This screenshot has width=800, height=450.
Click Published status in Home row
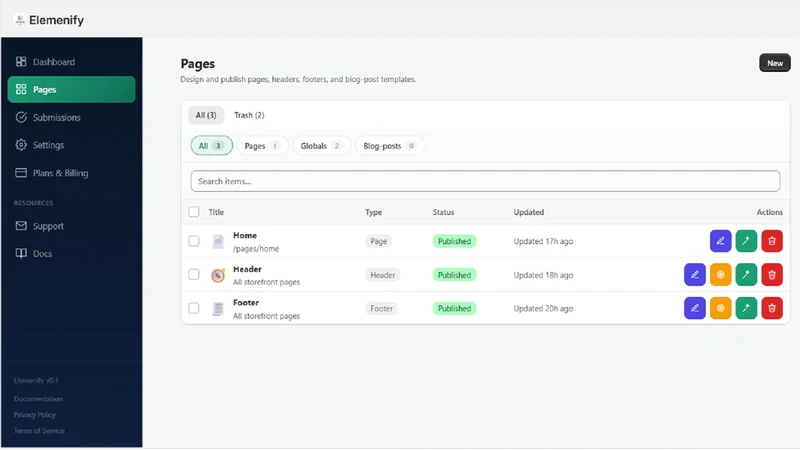(454, 241)
